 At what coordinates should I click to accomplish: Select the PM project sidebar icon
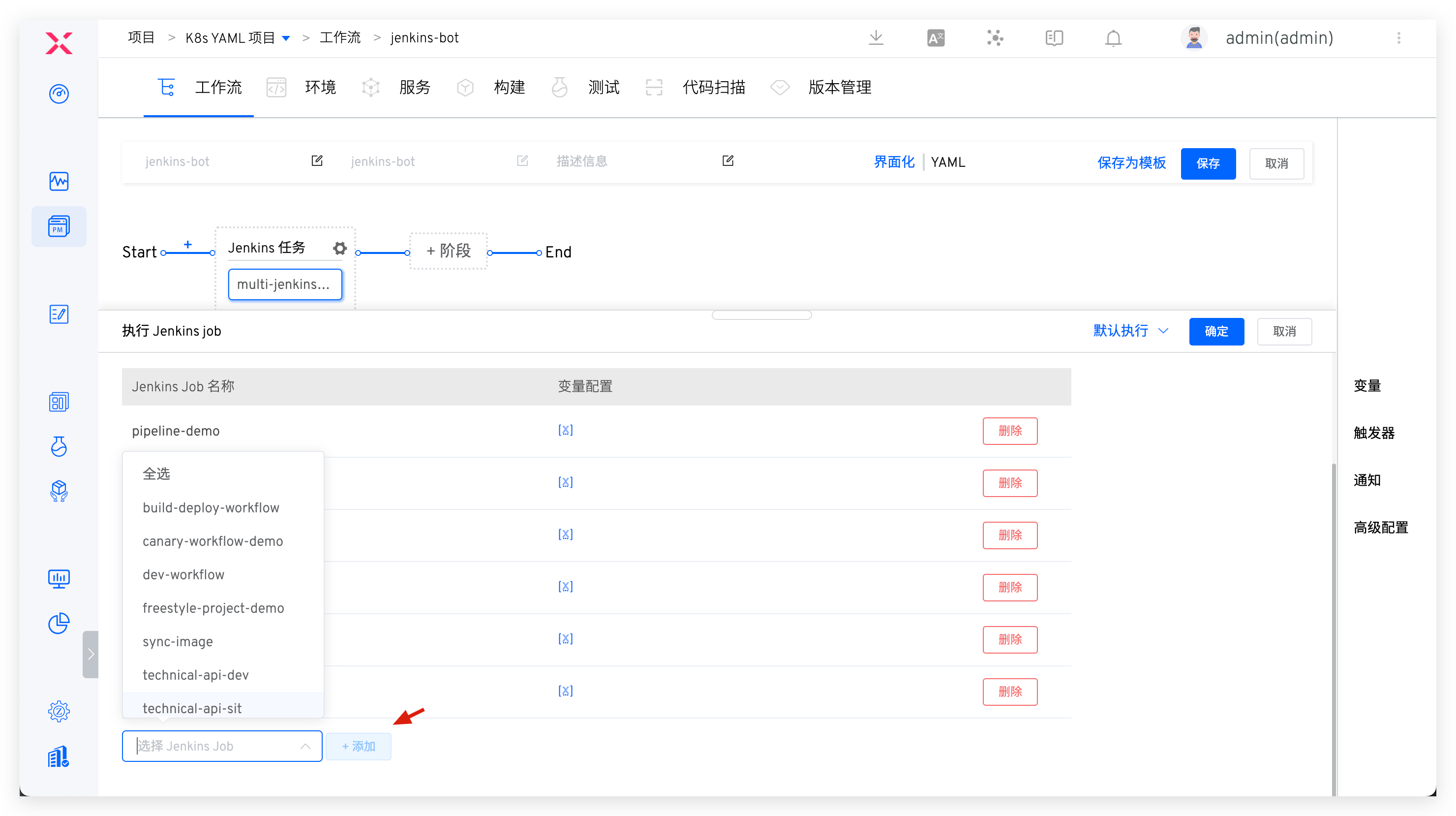59,226
